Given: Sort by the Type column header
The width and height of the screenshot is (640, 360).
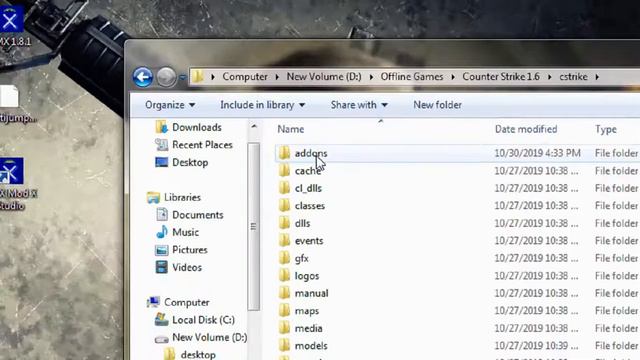Looking at the screenshot, I should [606, 129].
